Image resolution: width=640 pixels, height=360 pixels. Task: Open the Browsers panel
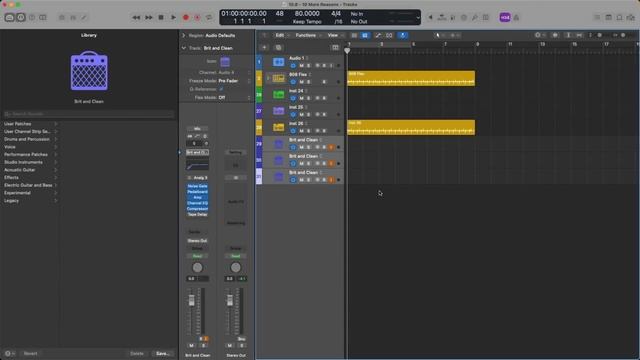coord(631,18)
